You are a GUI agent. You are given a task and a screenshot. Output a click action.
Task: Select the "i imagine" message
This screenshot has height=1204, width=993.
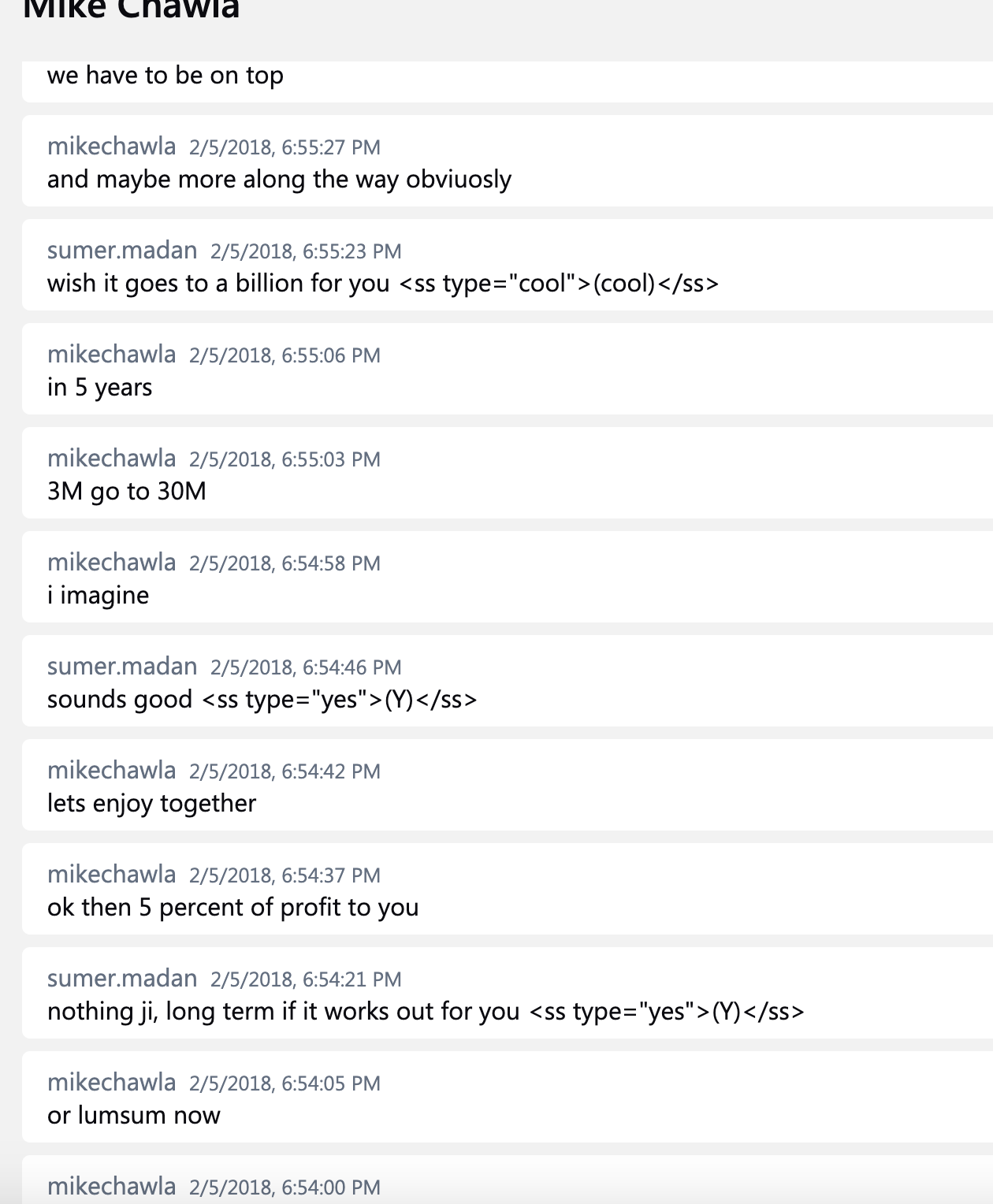[98, 596]
